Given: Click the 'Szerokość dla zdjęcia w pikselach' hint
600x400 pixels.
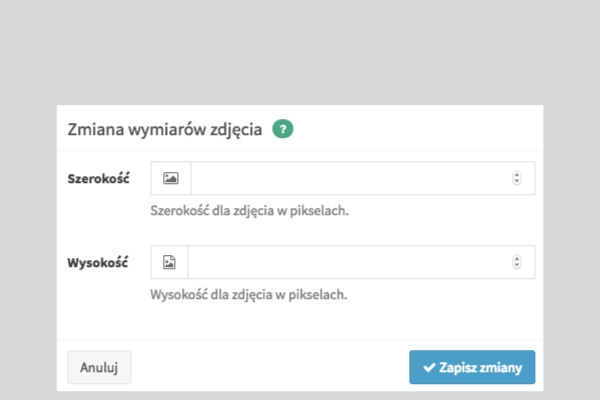Looking at the screenshot, I should click(248, 211).
